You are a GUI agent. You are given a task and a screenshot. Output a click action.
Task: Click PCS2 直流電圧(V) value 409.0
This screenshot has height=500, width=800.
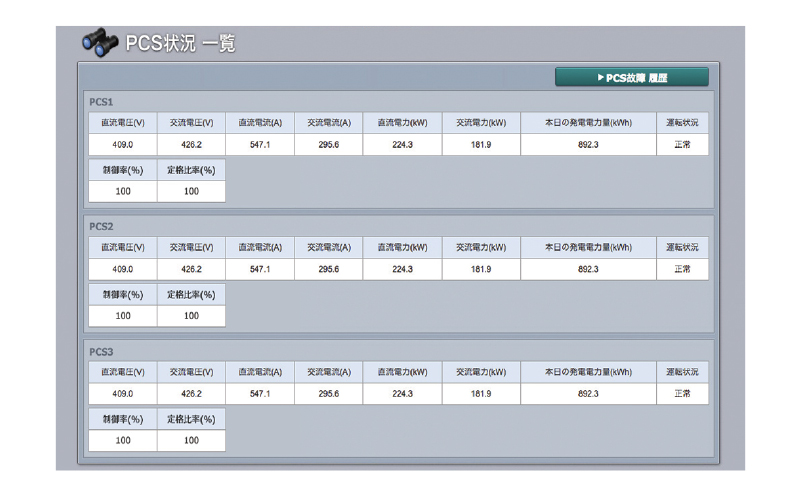(123, 269)
